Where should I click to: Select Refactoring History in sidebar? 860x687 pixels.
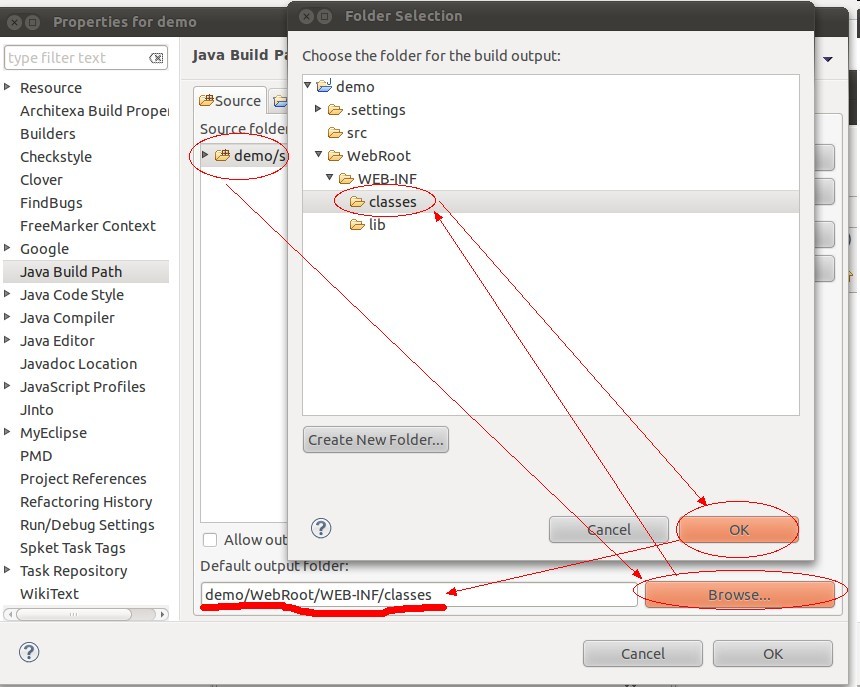pos(86,502)
